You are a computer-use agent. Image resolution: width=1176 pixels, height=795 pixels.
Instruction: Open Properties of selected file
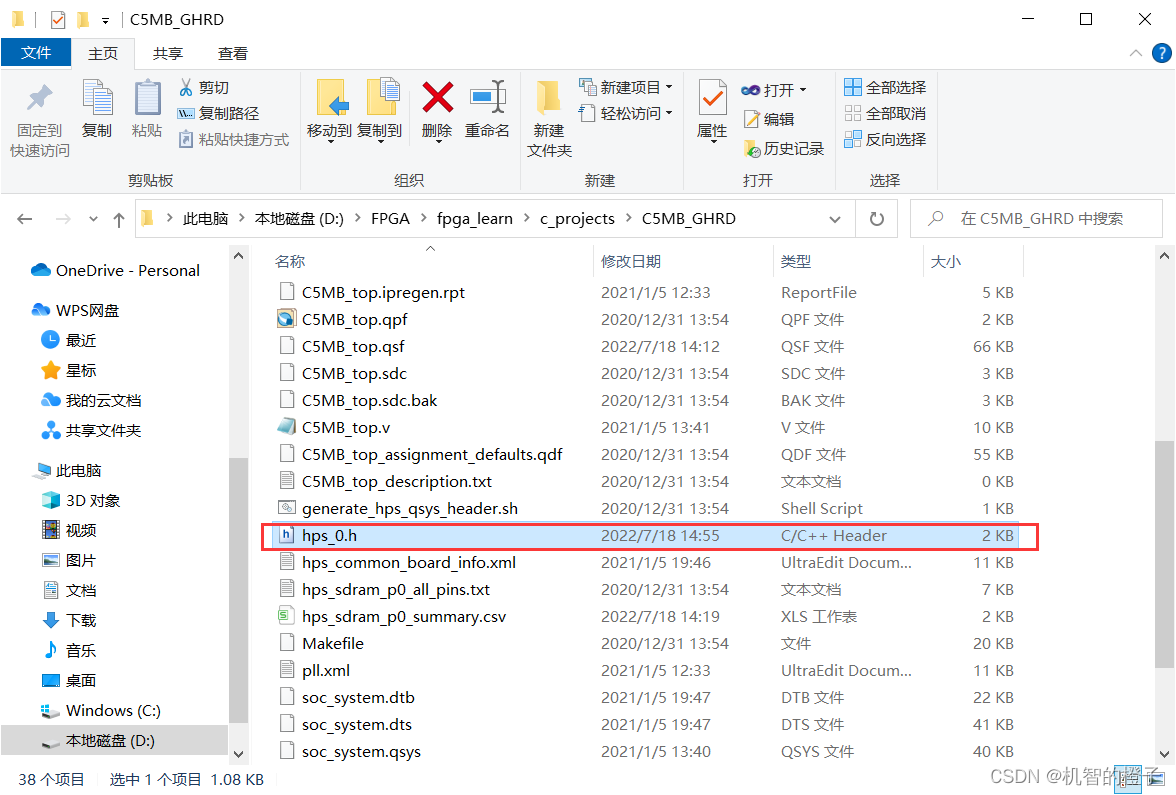pos(712,110)
